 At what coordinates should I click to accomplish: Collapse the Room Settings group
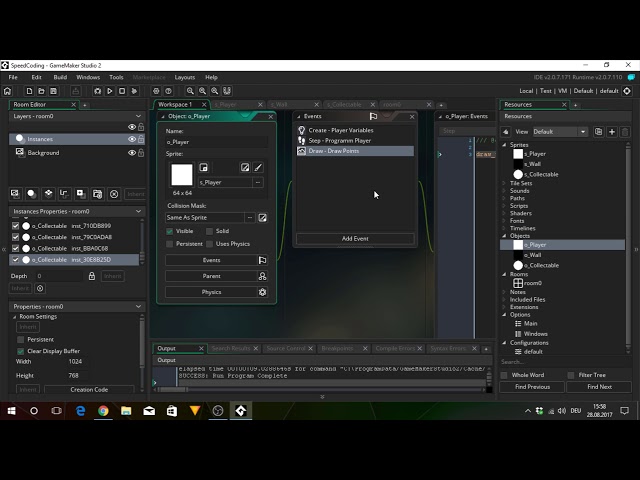click(15, 317)
